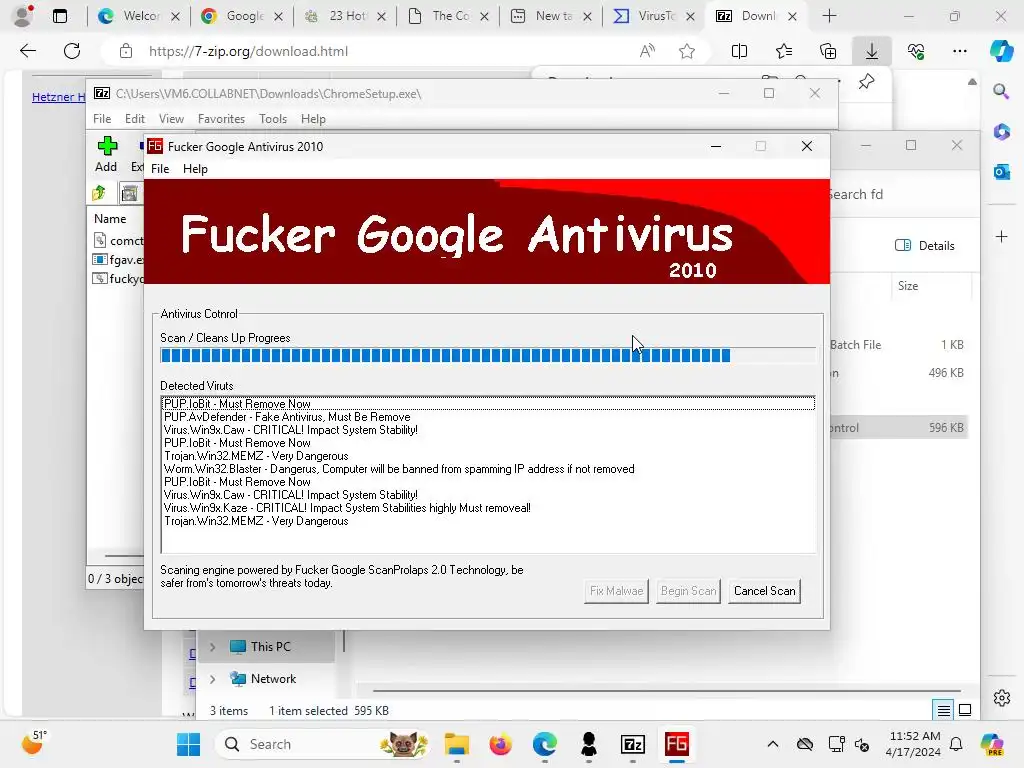Open File menu in Fucker Google Antivirus
Viewport: 1024px width, 768px height.
(x=160, y=168)
